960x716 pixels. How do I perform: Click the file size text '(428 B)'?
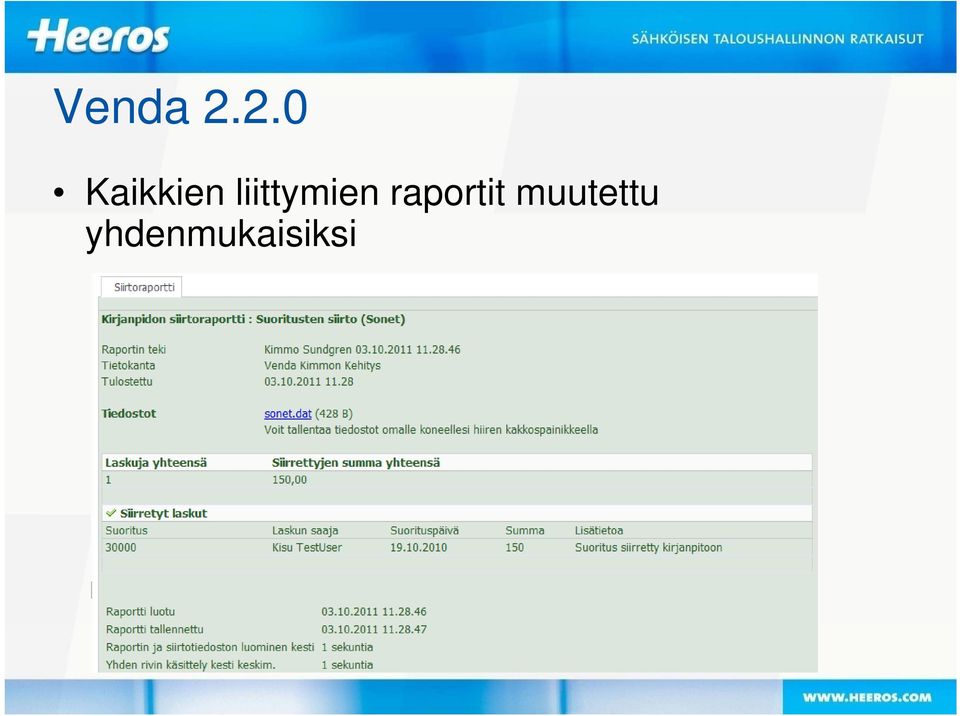tap(334, 413)
